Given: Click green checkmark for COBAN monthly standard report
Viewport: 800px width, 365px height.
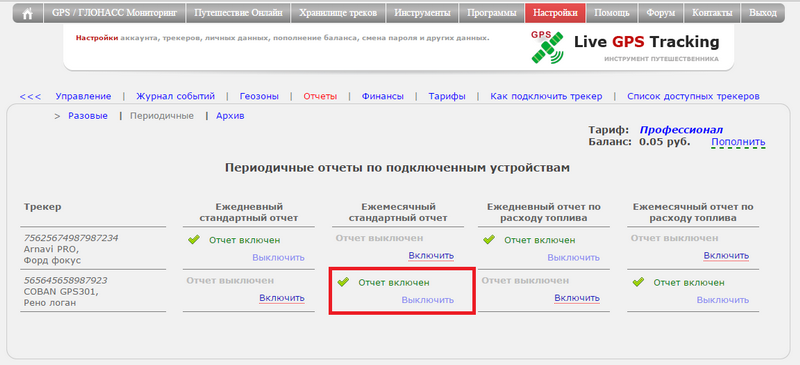Looking at the screenshot, I should point(343,282).
